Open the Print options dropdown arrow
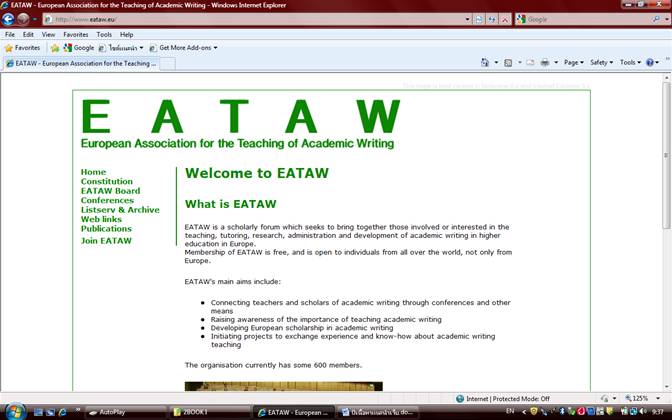The width and height of the screenshot is (672, 420). 556,63
